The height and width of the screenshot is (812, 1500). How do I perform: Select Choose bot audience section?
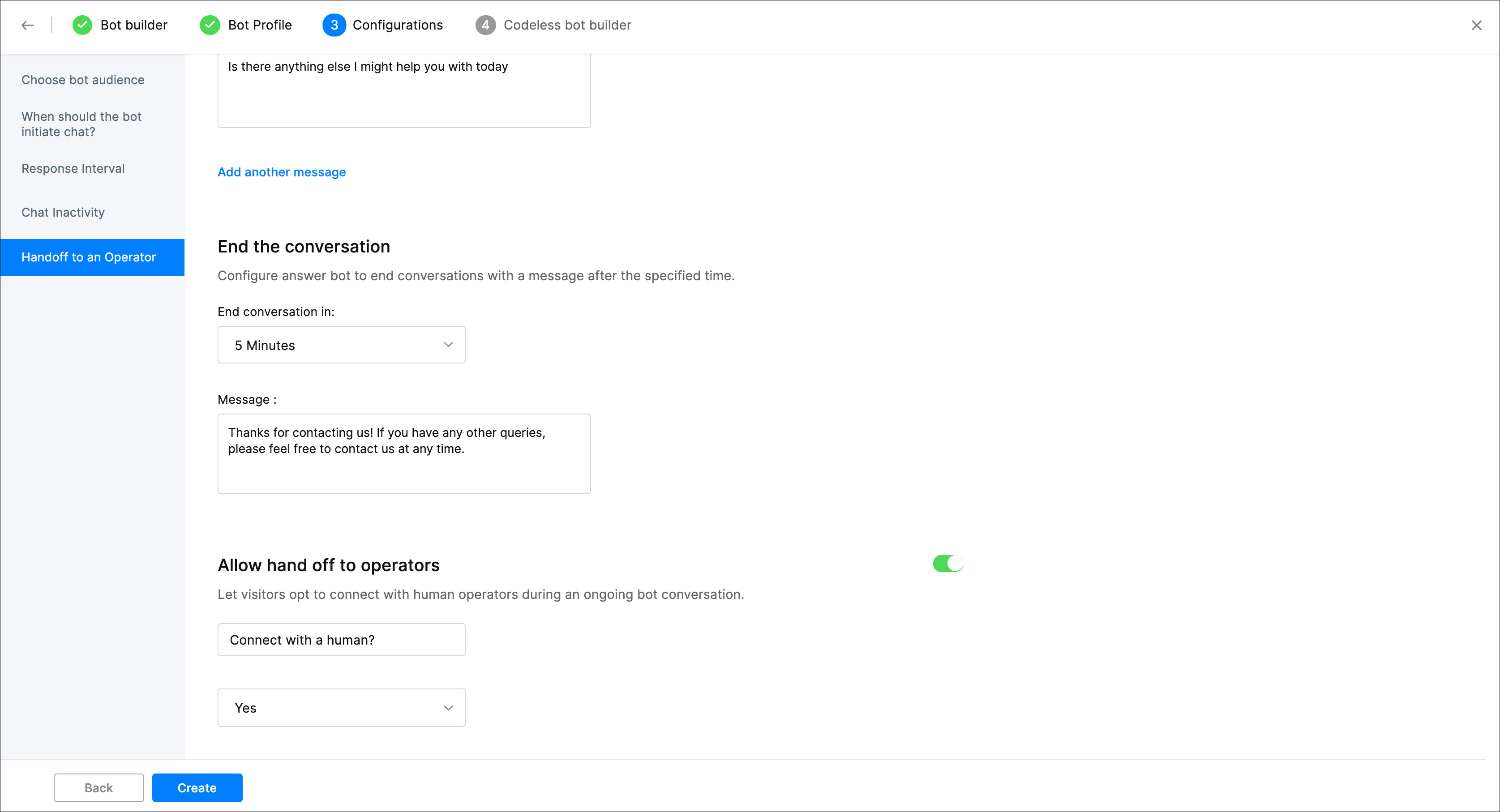point(83,80)
